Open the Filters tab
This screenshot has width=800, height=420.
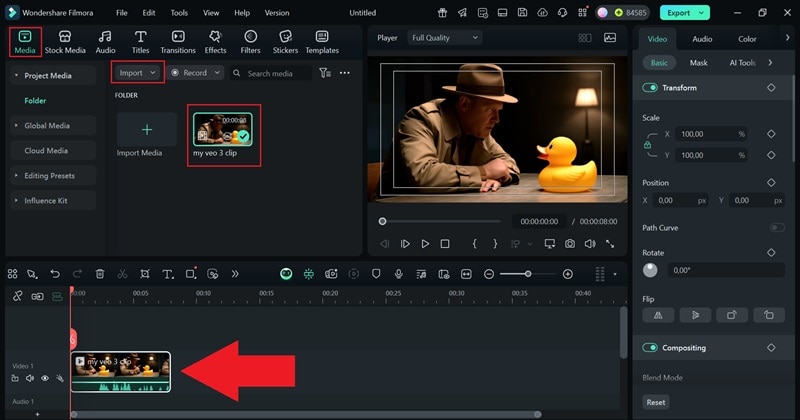coord(250,42)
